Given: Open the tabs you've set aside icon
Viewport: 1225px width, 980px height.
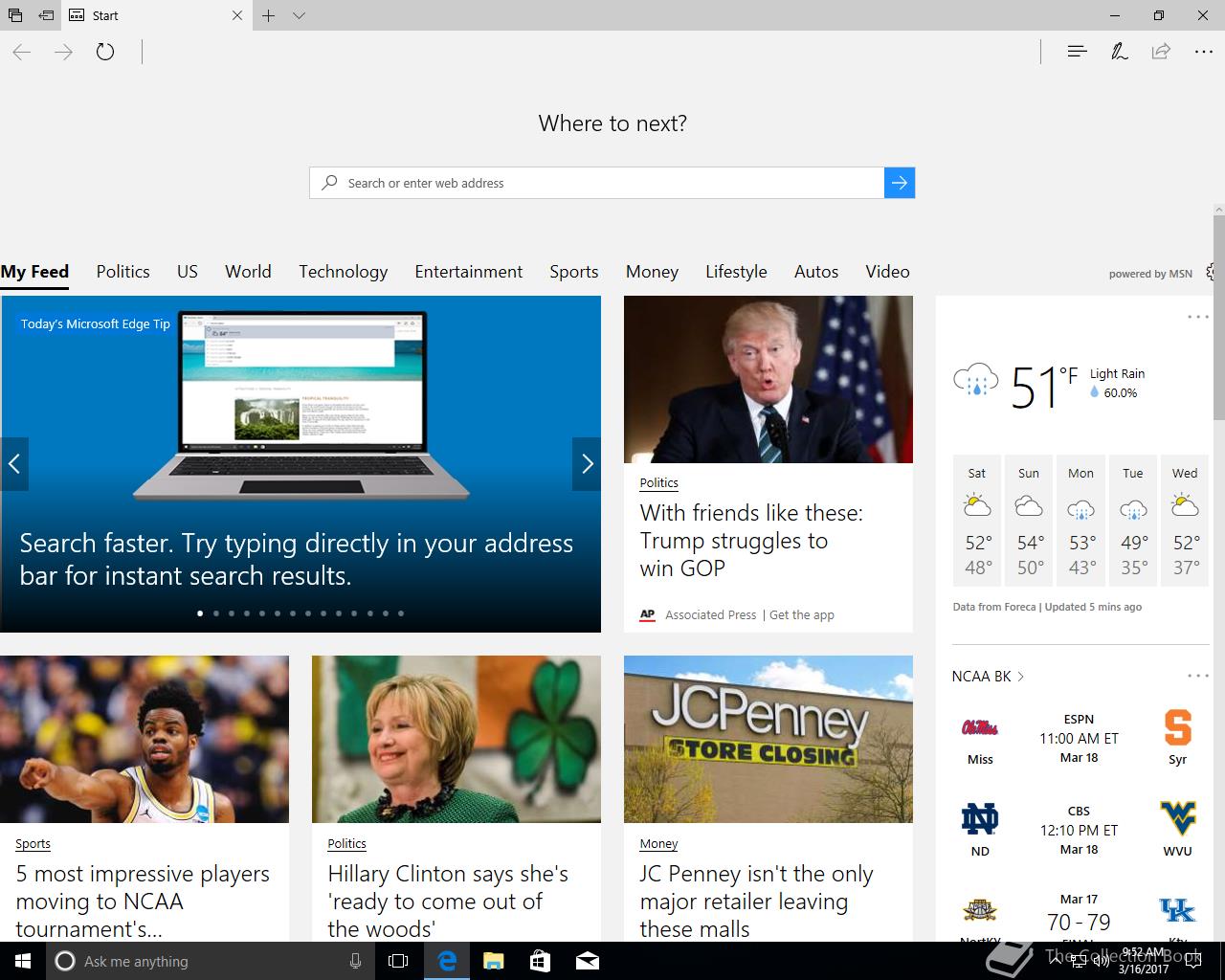Looking at the screenshot, I should [x=15, y=15].
